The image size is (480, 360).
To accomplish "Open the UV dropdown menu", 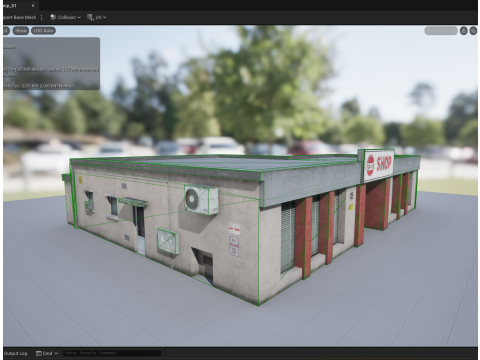I will coord(97,17).
